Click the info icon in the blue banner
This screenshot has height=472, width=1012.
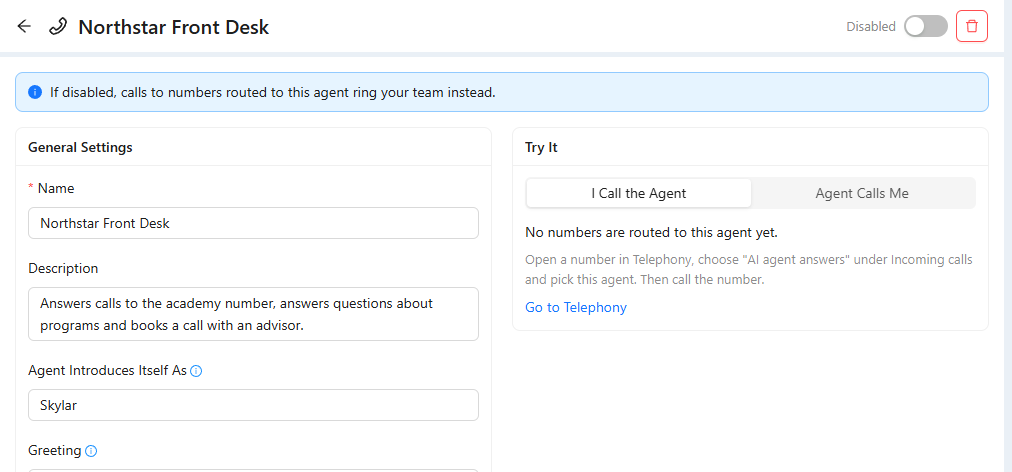point(35,92)
